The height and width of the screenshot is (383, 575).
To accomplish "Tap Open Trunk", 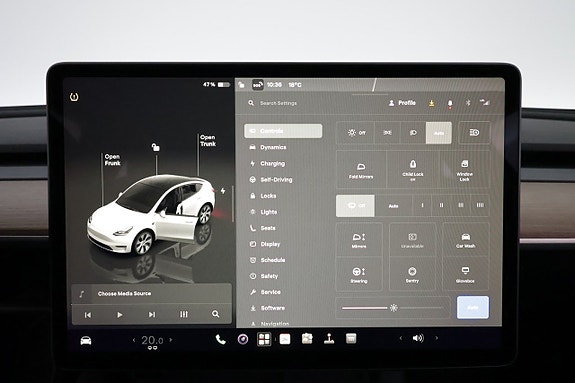I will [x=208, y=141].
